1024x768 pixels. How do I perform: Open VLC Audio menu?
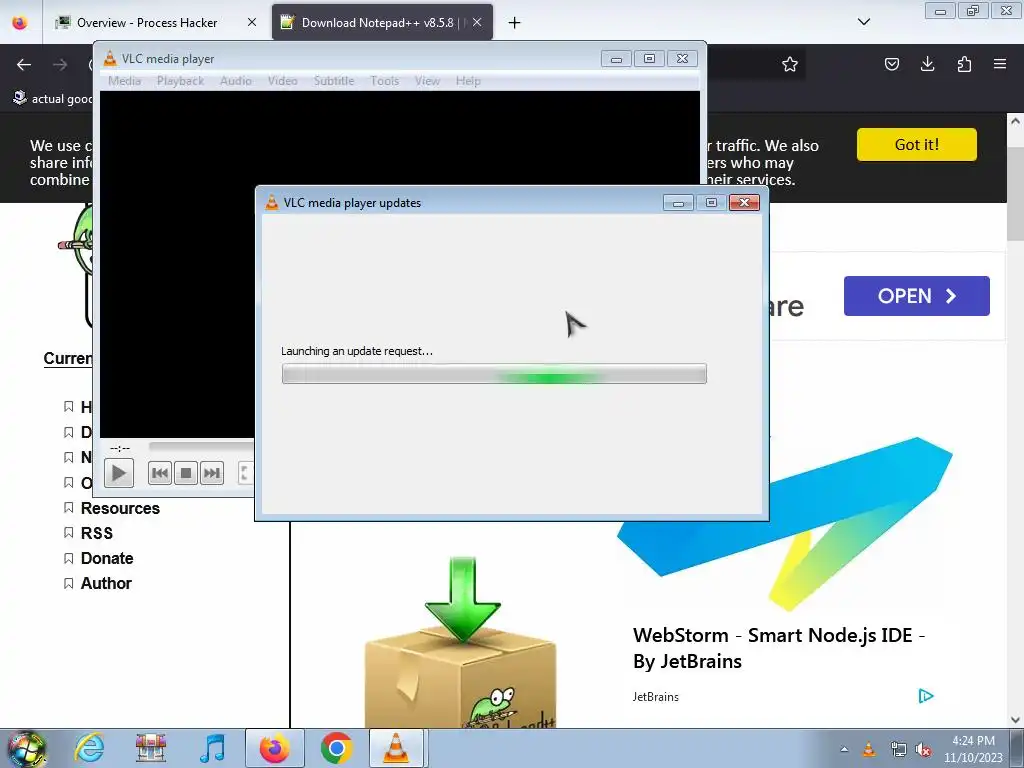(x=236, y=80)
